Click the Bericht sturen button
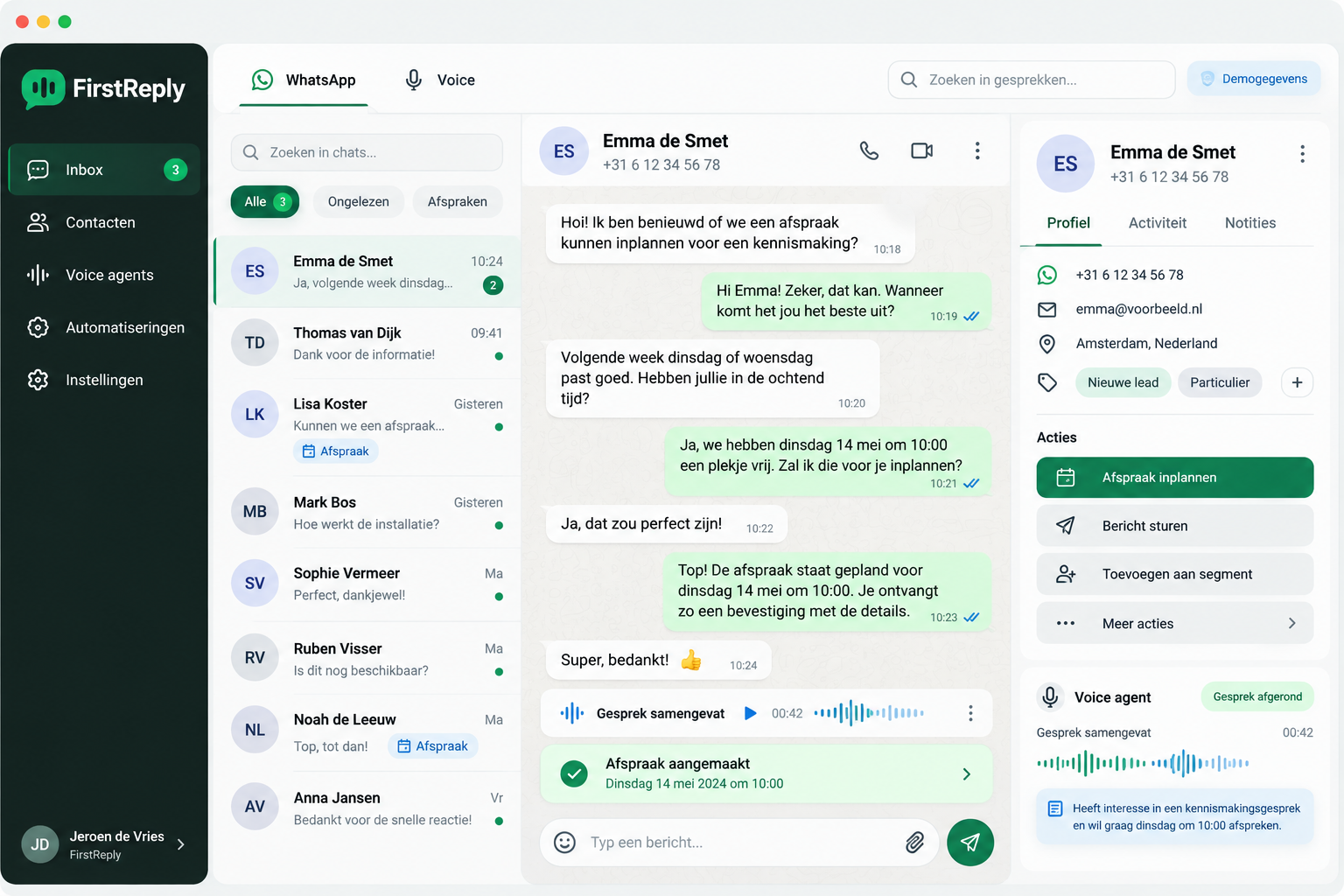This screenshot has height=896, width=1344. tap(1174, 526)
